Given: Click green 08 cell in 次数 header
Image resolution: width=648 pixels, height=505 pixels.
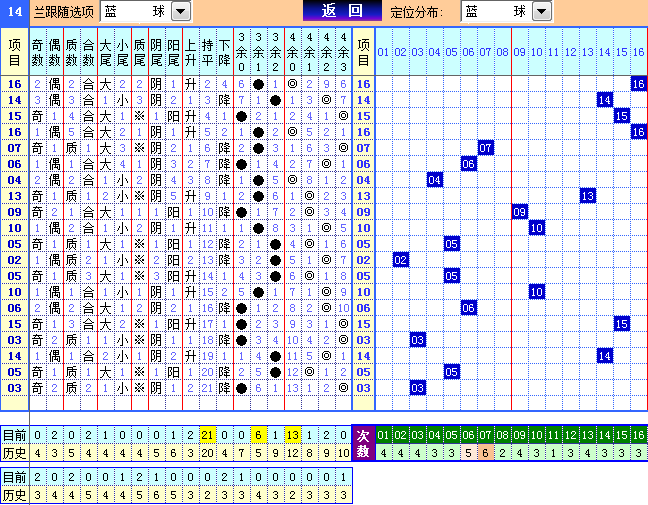Looking at the screenshot, I should click(503, 435).
